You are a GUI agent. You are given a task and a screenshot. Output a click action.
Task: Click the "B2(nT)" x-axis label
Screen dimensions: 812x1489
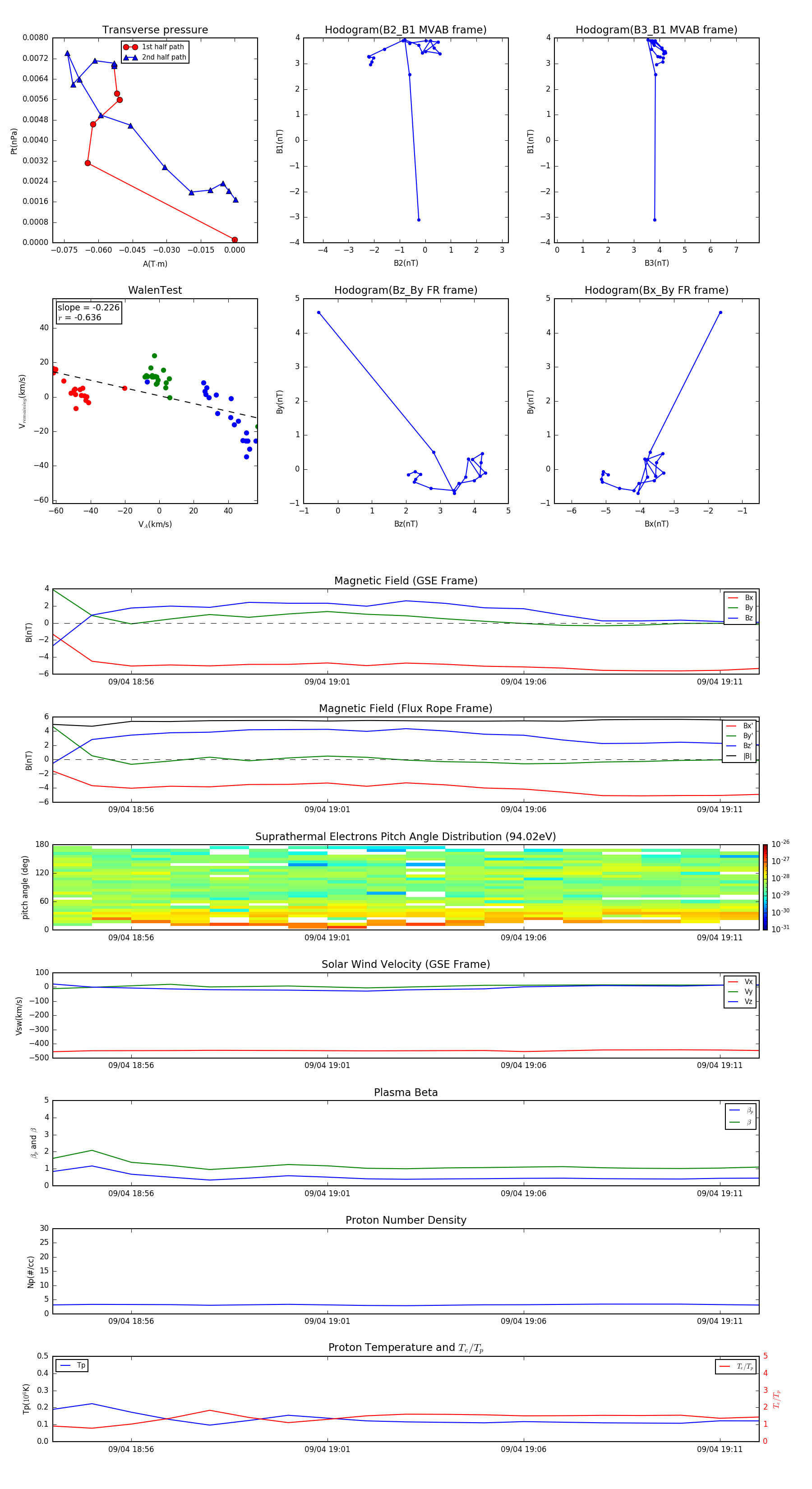pyautogui.click(x=406, y=263)
